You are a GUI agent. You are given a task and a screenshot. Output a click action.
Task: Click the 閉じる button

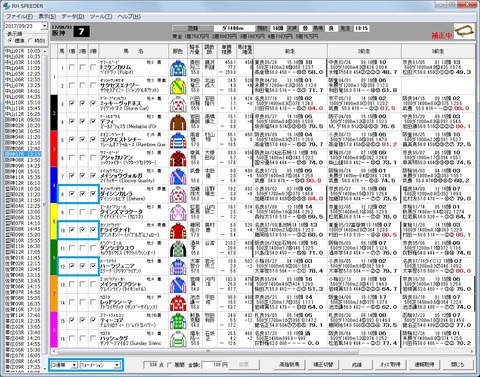(x=457, y=365)
